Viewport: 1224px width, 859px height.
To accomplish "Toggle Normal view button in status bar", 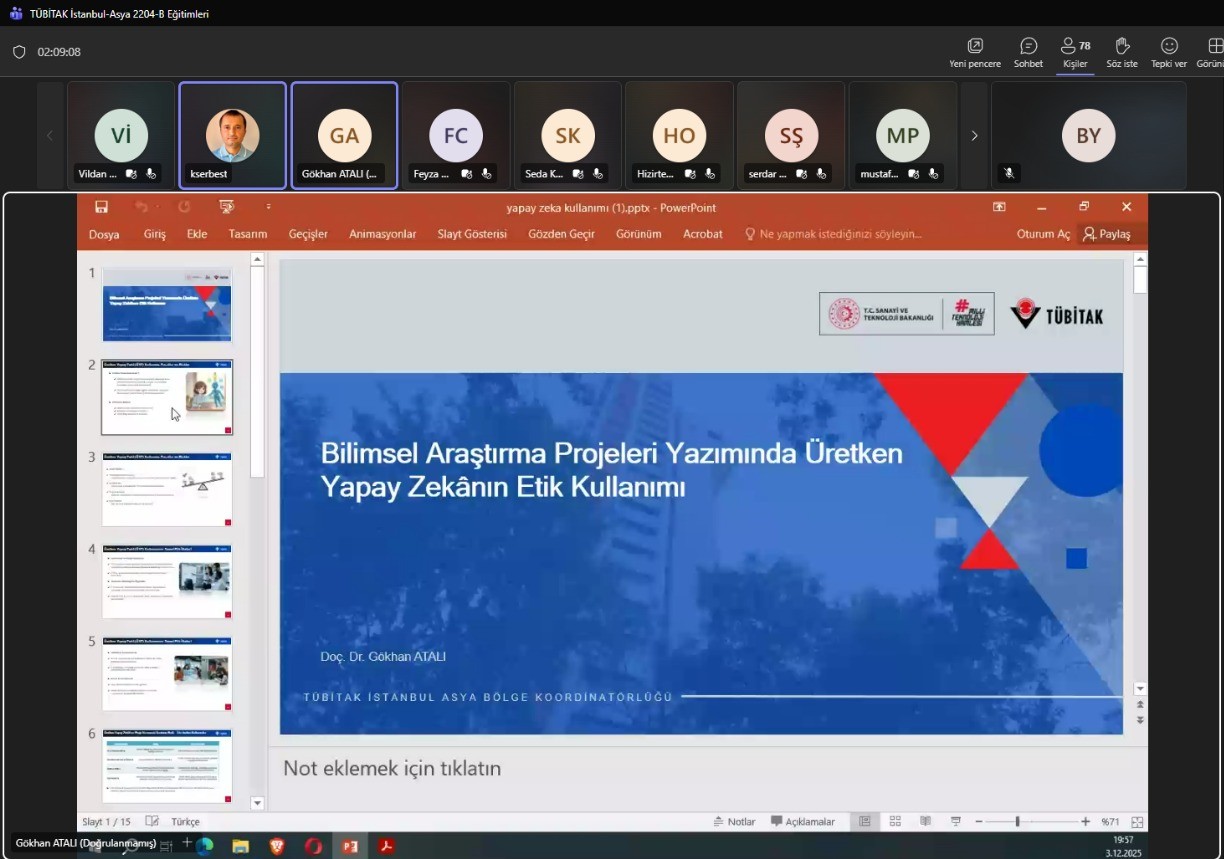I will pos(865,821).
